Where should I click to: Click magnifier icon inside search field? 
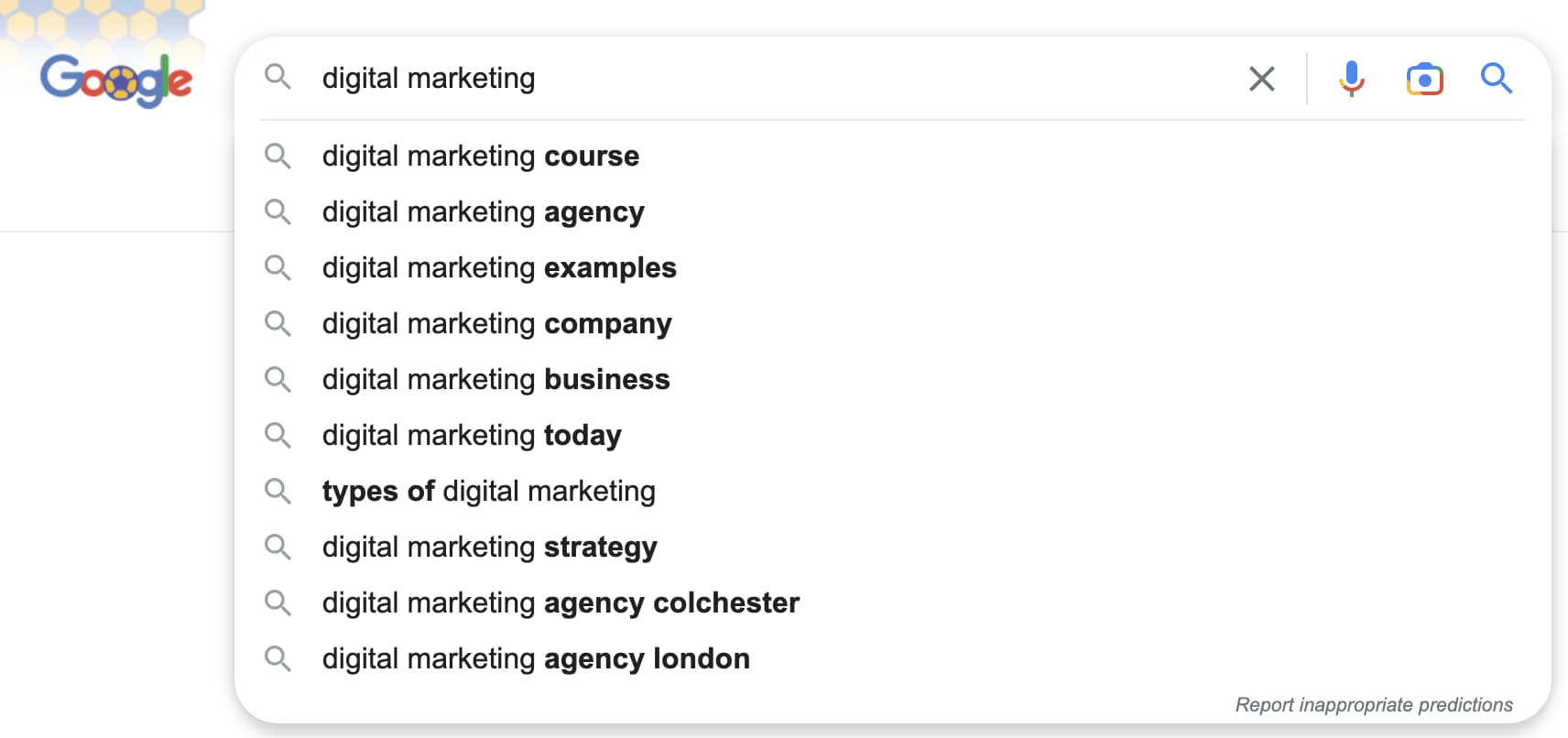tap(278, 77)
